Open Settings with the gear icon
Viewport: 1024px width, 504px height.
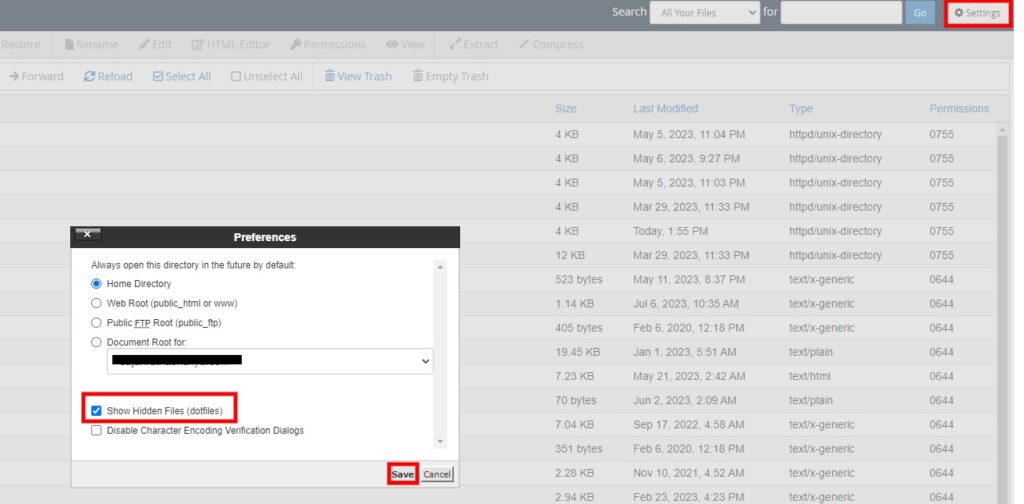977,13
